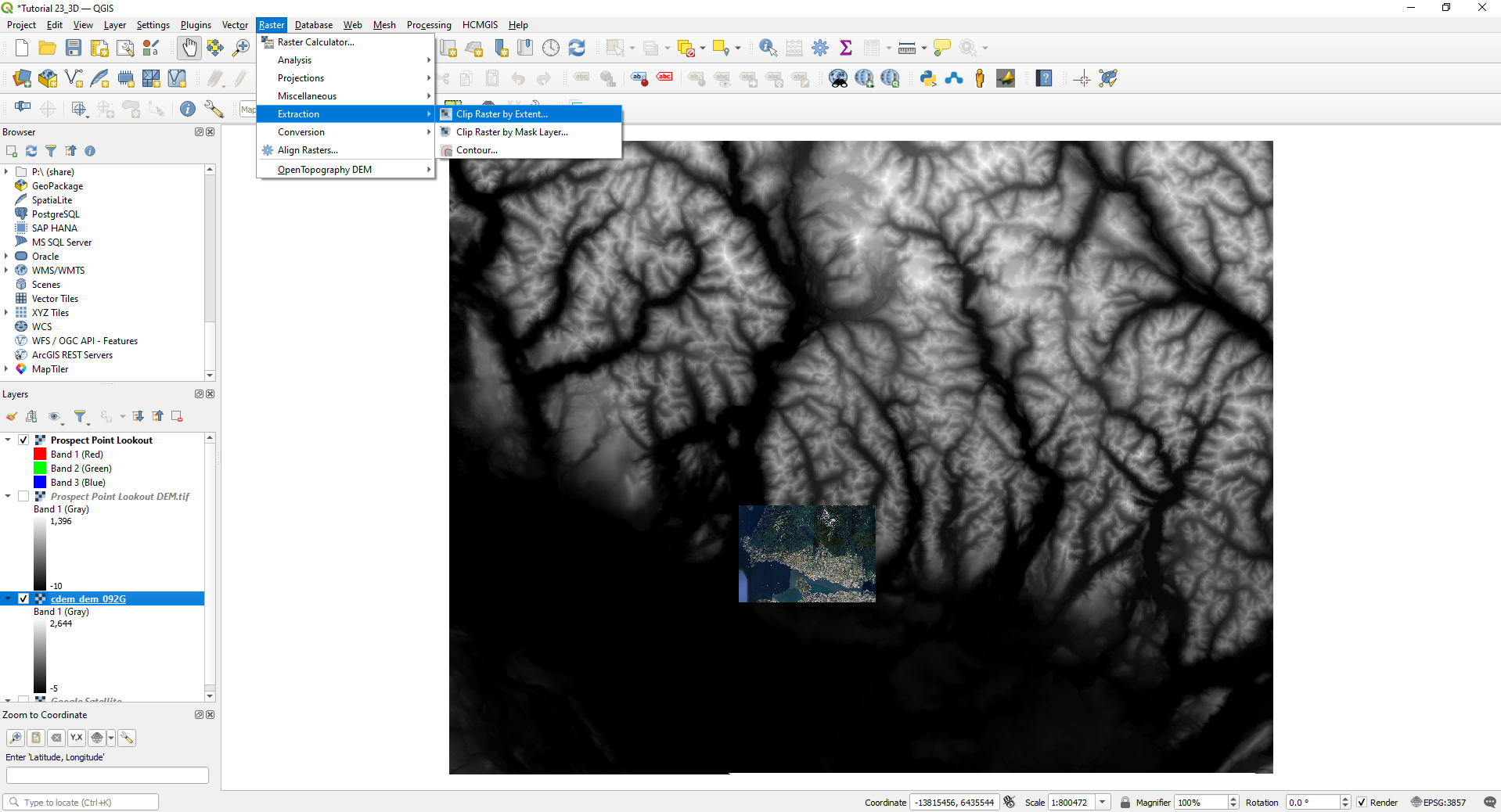Click the Latitude, Longitude input field
This screenshot has height=812, width=1501.
coord(107,775)
